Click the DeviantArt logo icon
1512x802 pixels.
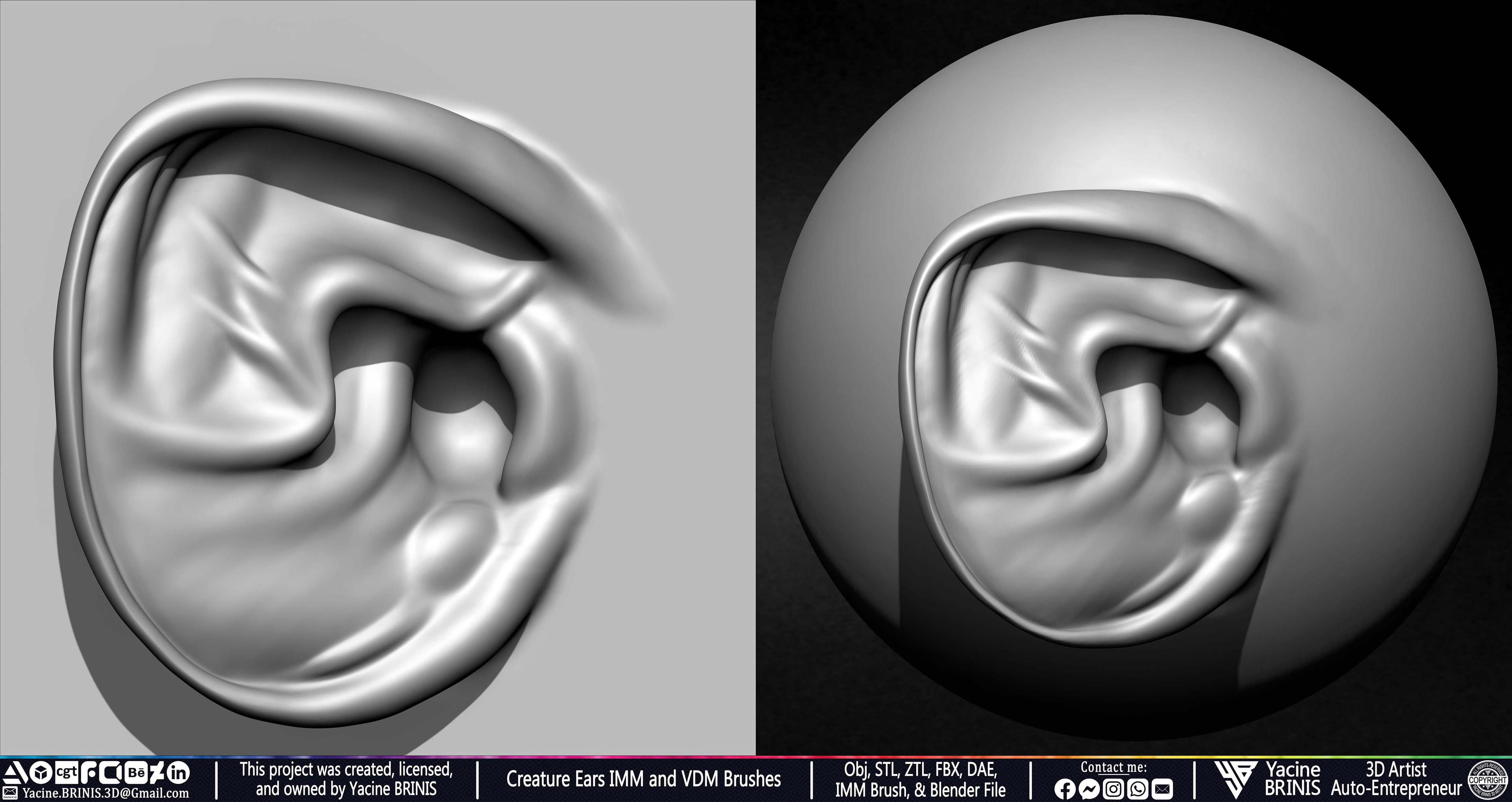[157, 772]
